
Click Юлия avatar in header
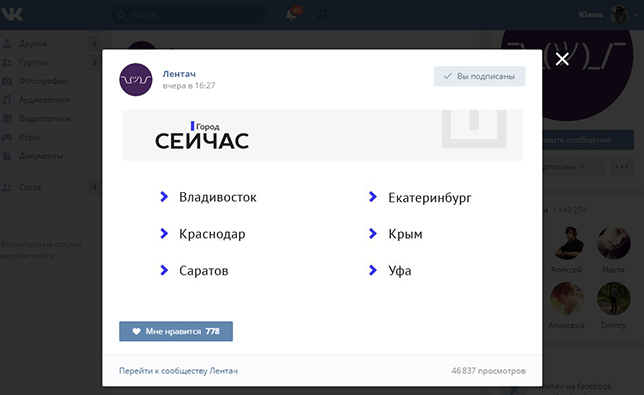tap(619, 15)
